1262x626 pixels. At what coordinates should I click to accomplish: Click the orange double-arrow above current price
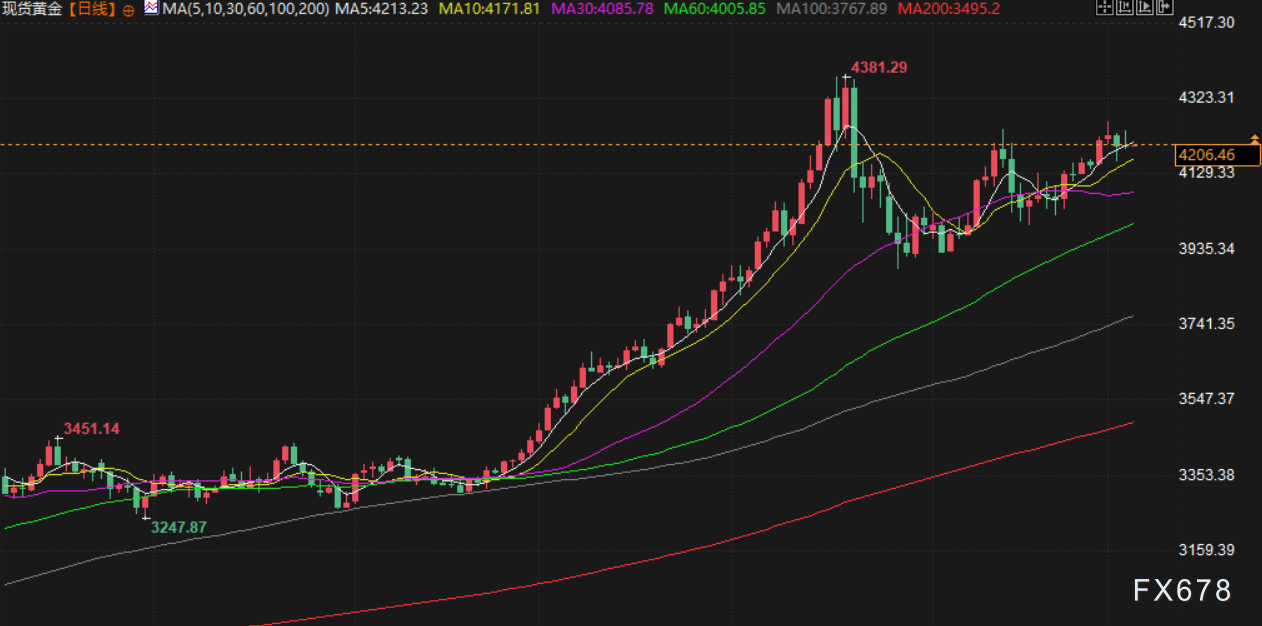point(1254,138)
